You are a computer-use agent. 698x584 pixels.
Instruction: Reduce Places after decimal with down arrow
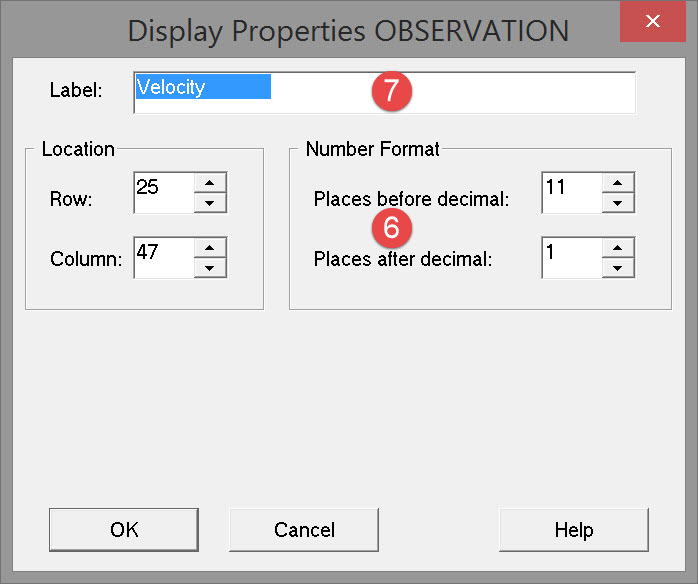[618, 268]
